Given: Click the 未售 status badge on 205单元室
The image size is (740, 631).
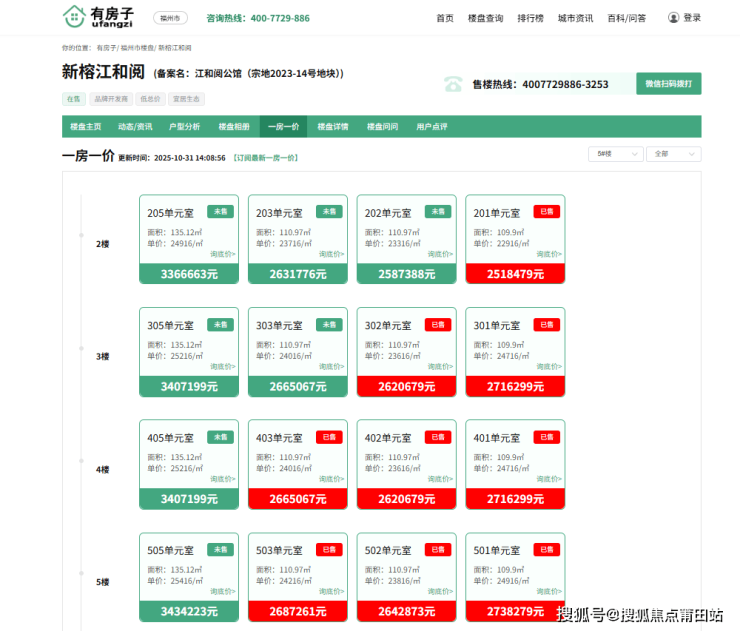Looking at the screenshot, I should pos(220,212).
